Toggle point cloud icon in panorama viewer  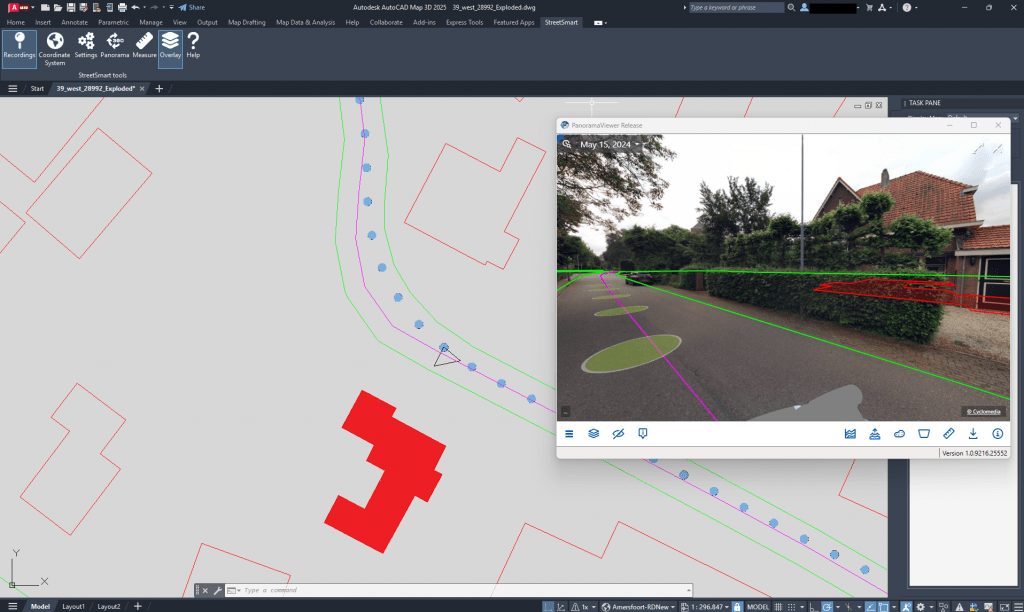pos(899,434)
